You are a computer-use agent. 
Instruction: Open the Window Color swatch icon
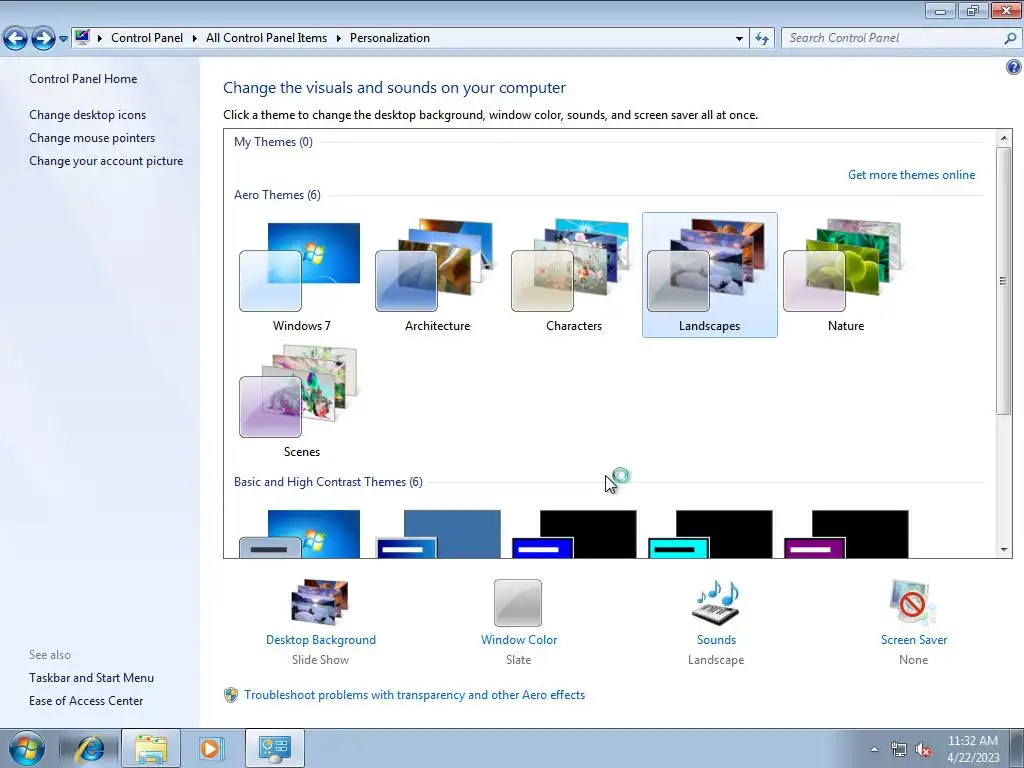[x=518, y=602]
